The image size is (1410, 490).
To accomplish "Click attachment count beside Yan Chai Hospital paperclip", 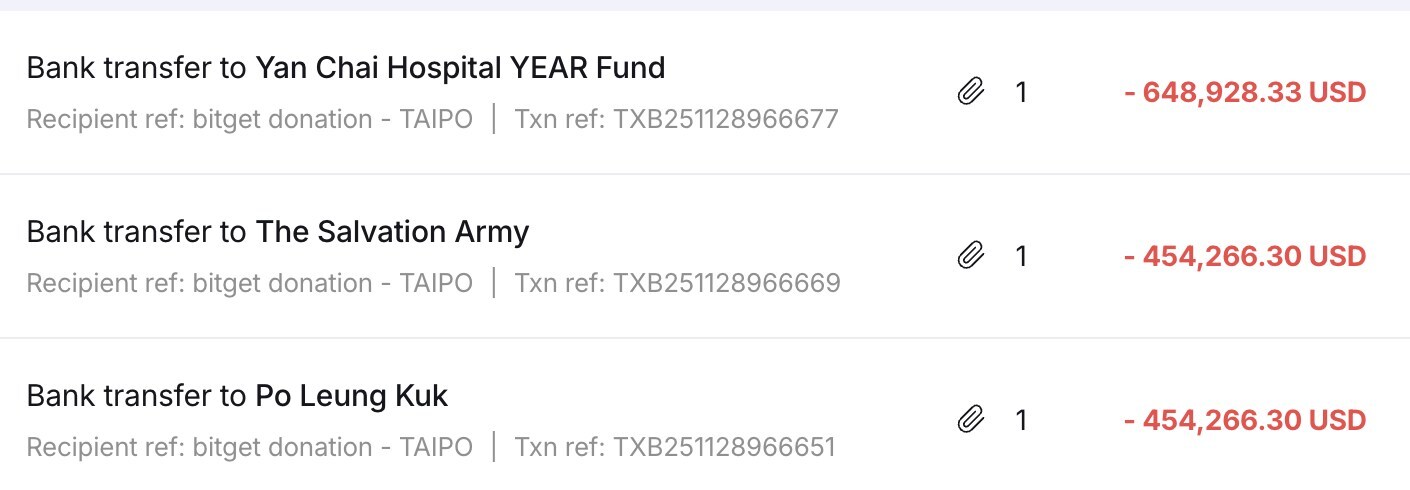I will pyautogui.click(x=1021, y=93).
